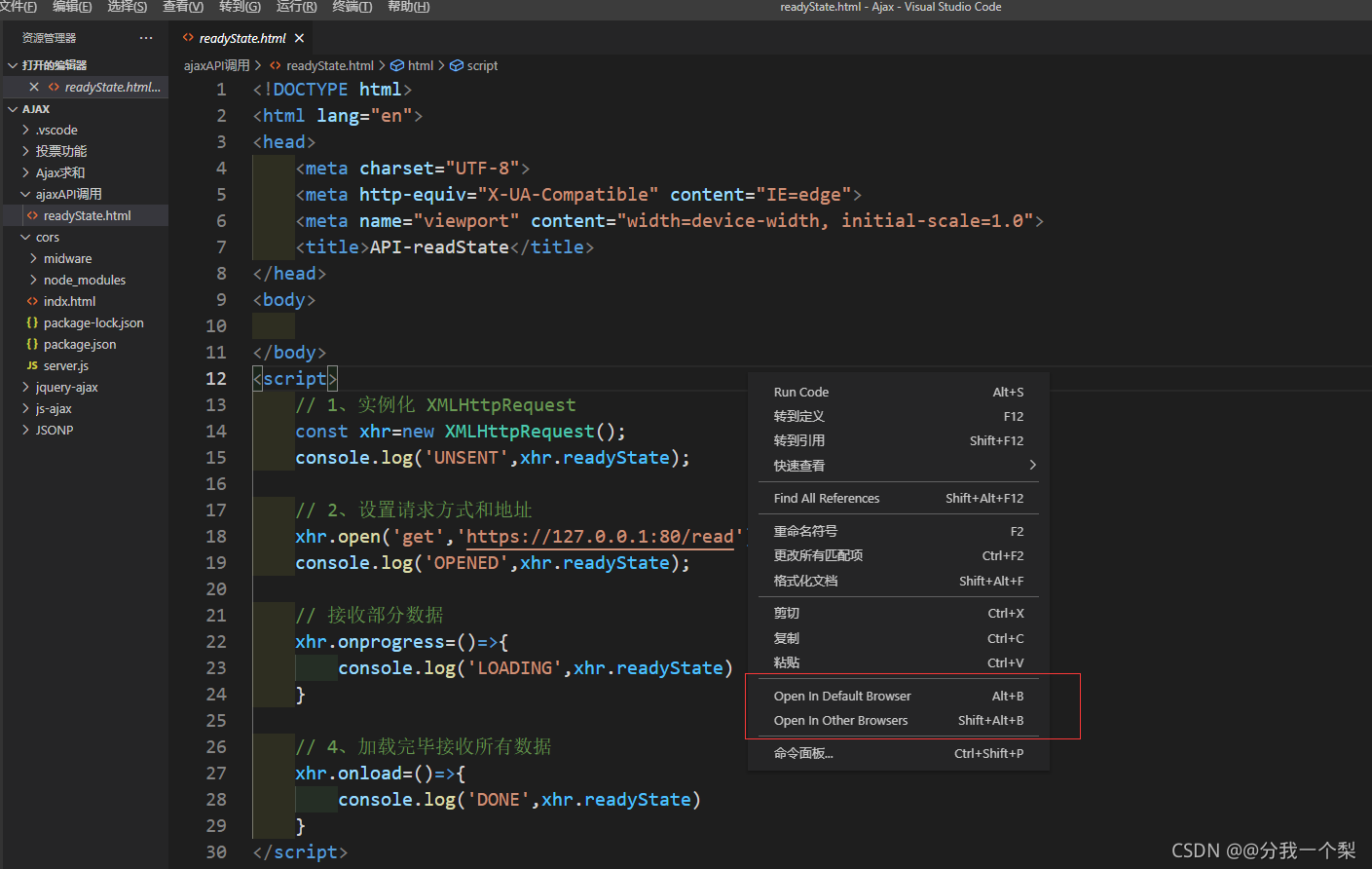Click HTML icon beside readyState.html tree item

pos(32,215)
